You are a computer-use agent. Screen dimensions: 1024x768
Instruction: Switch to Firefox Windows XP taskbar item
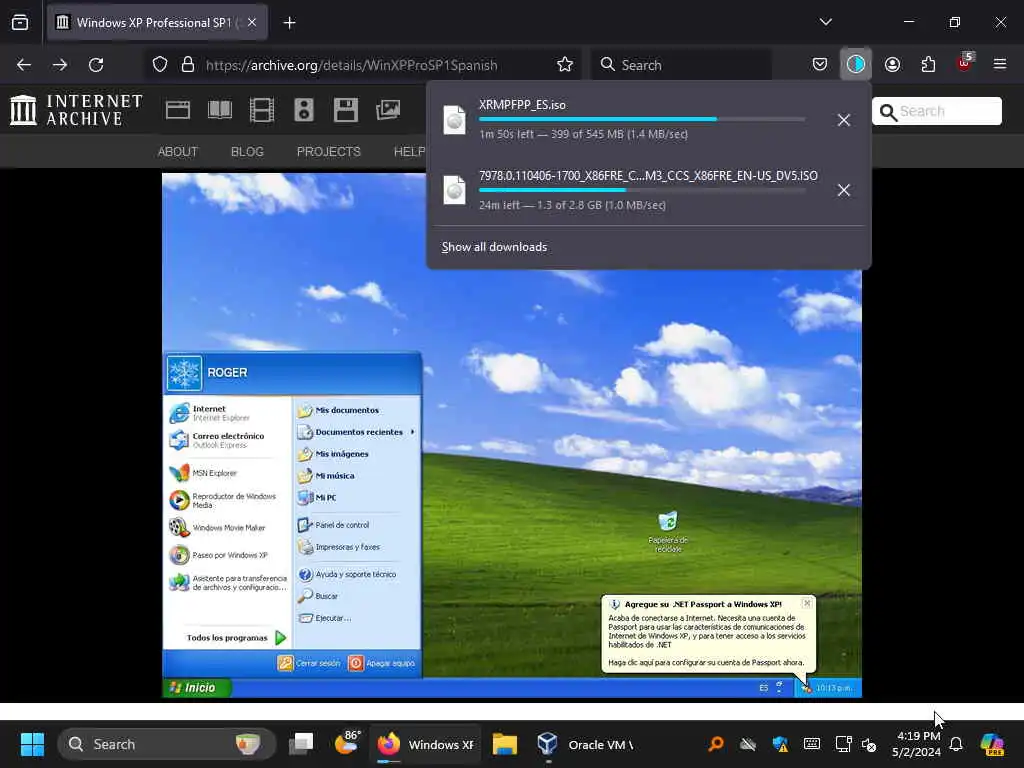[x=425, y=744]
